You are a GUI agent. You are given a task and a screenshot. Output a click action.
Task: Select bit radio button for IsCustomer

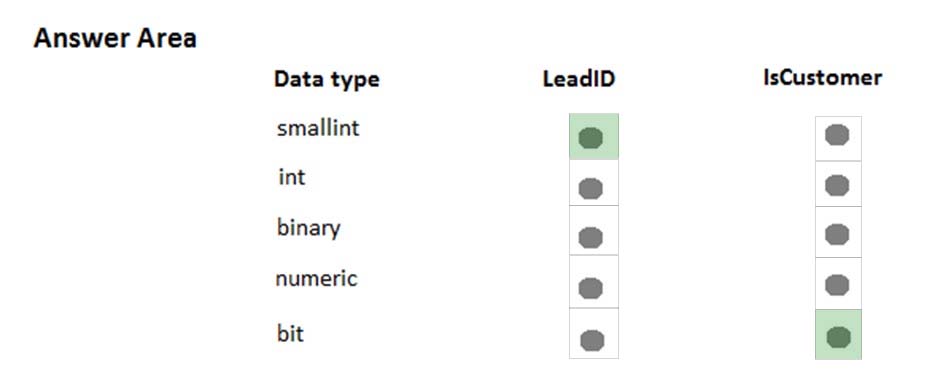point(838,338)
